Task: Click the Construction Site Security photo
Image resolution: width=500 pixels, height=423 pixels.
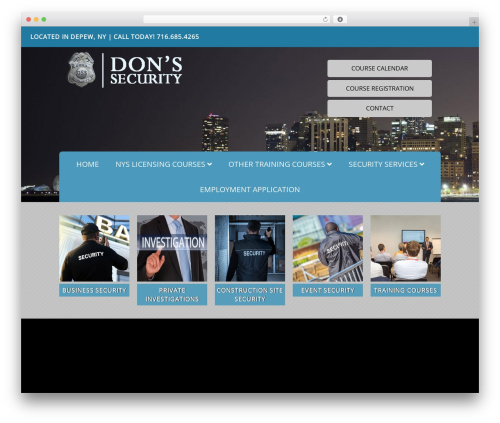Action: [x=250, y=248]
